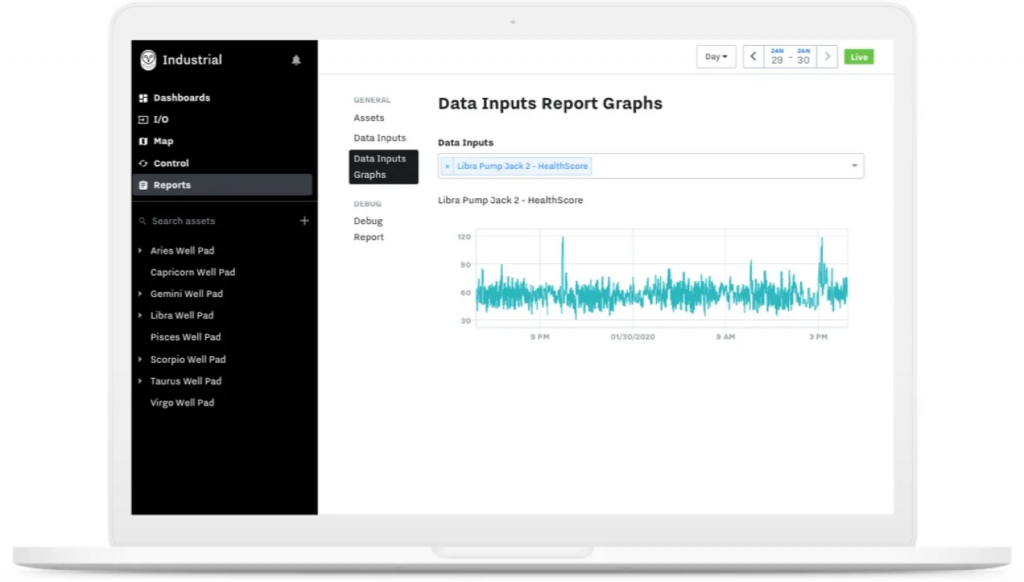Expand the Scorpio Well Pad tree node
This screenshot has height=582, width=1024.
click(x=140, y=360)
